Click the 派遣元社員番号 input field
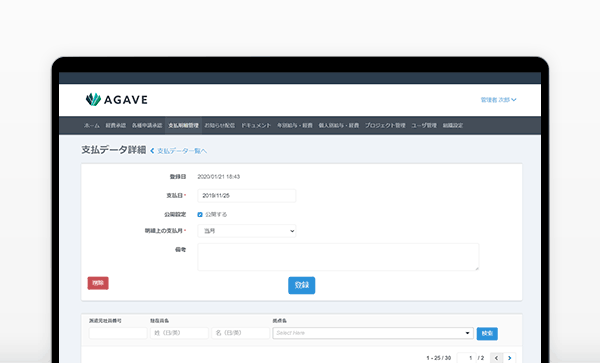The image size is (600, 363). coord(118,333)
